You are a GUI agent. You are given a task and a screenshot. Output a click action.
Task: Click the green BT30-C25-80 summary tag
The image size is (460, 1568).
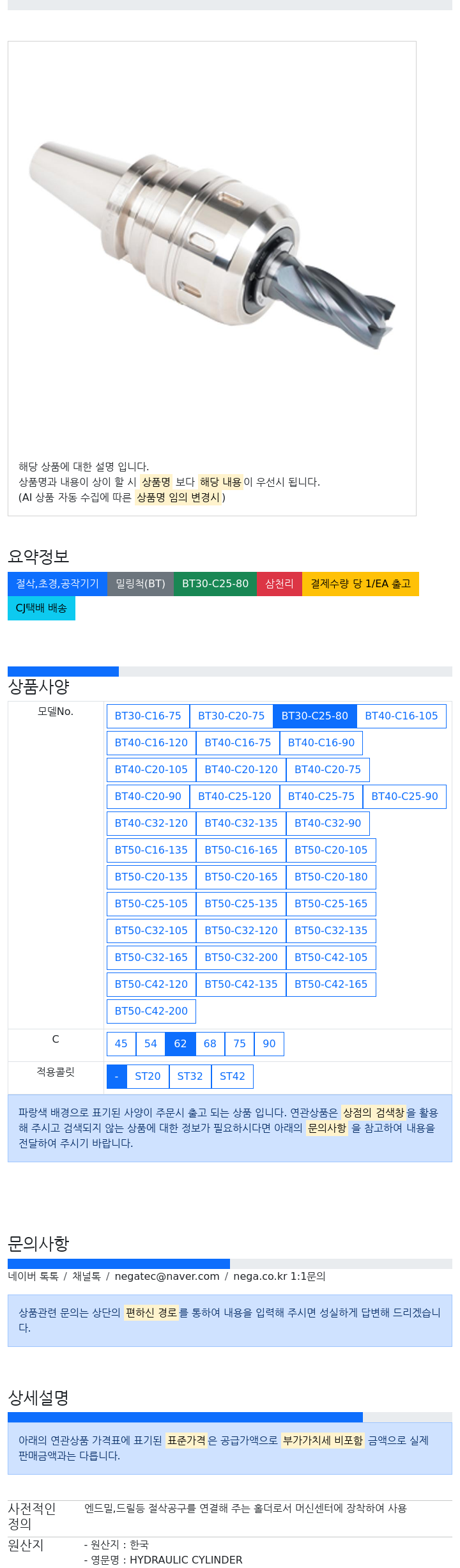(x=215, y=584)
